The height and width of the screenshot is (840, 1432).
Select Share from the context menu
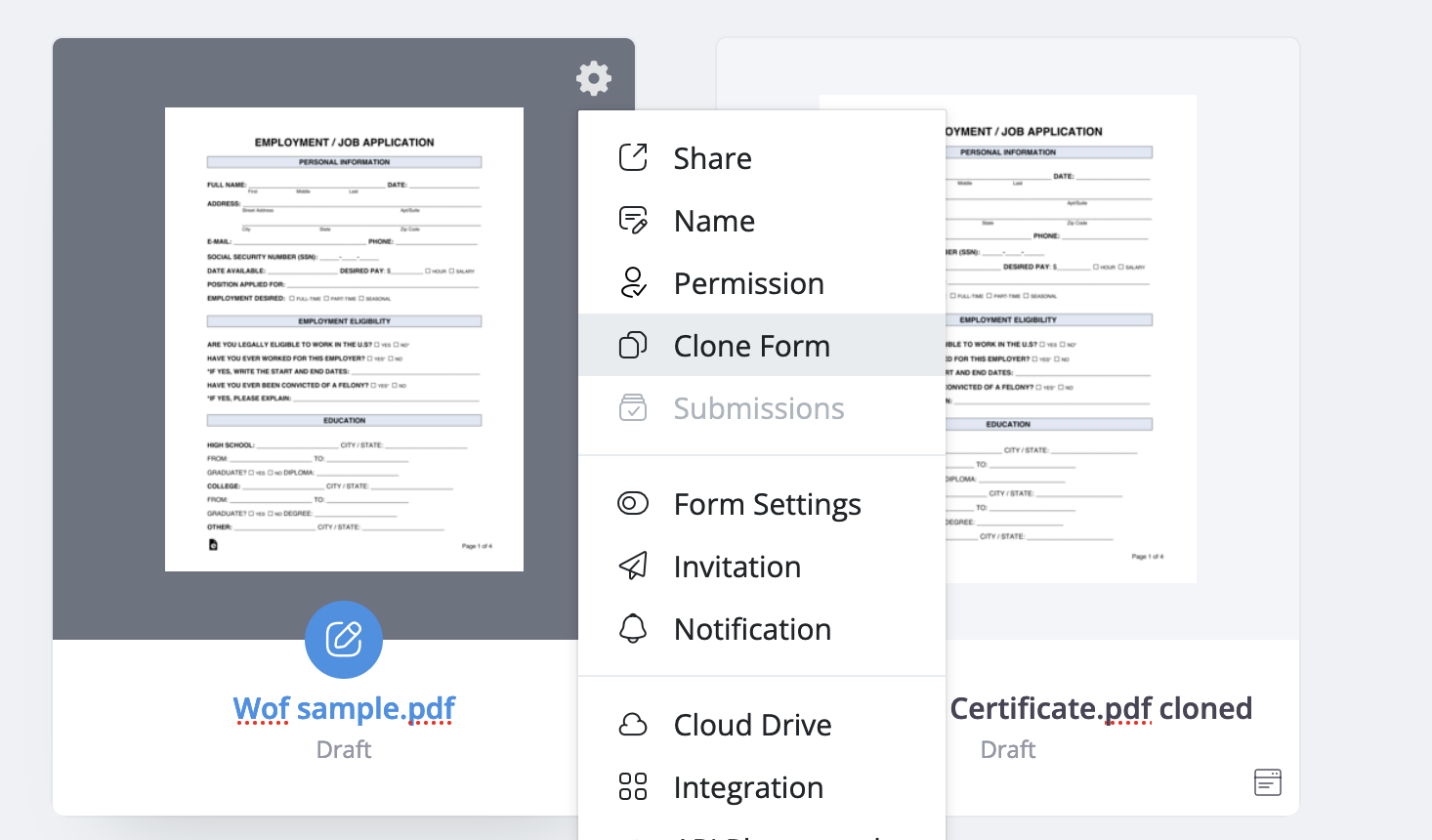point(712,158)
